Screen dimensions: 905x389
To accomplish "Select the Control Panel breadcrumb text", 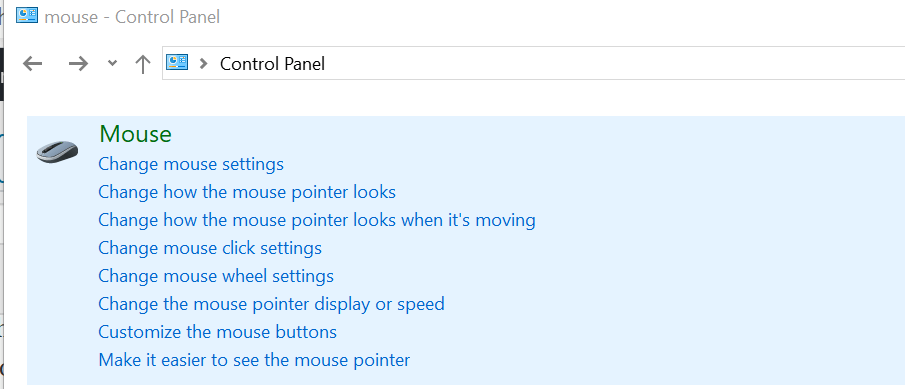I will [x=272, y=63].
